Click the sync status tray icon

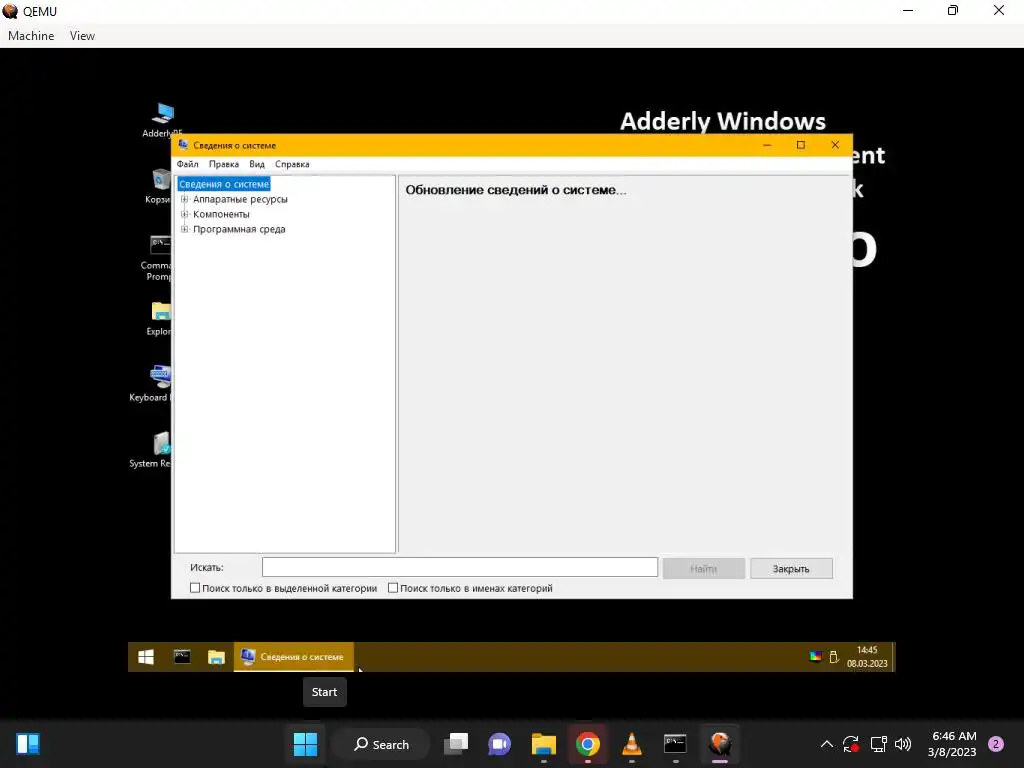point(851,744)
